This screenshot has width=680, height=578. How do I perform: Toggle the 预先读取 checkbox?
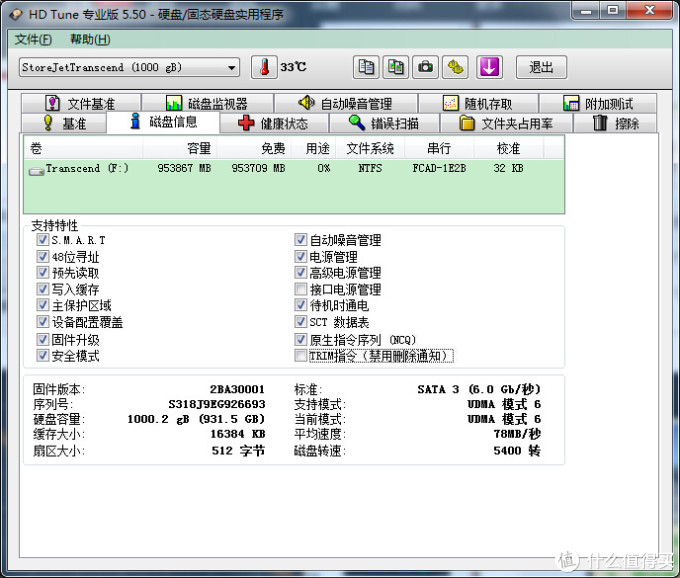(x=42, y=272)
